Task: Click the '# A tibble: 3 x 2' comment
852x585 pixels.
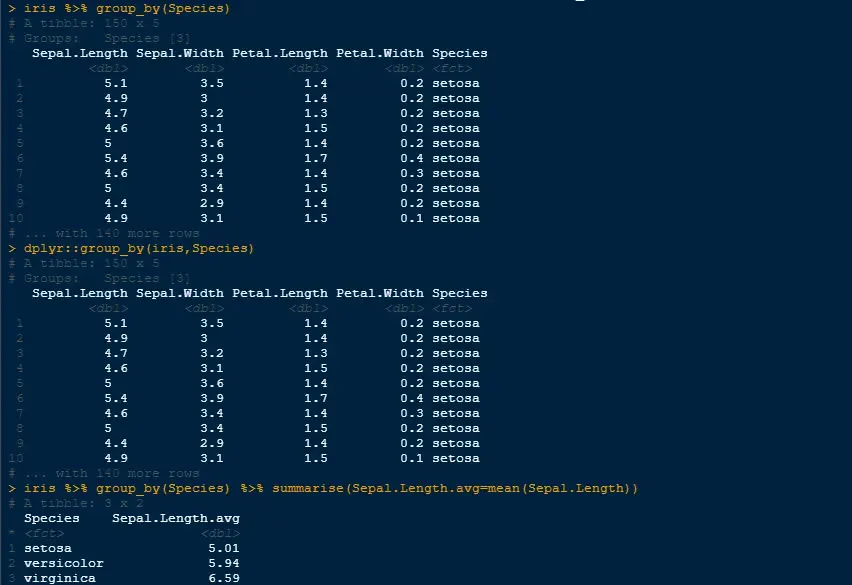Action: 76,503
